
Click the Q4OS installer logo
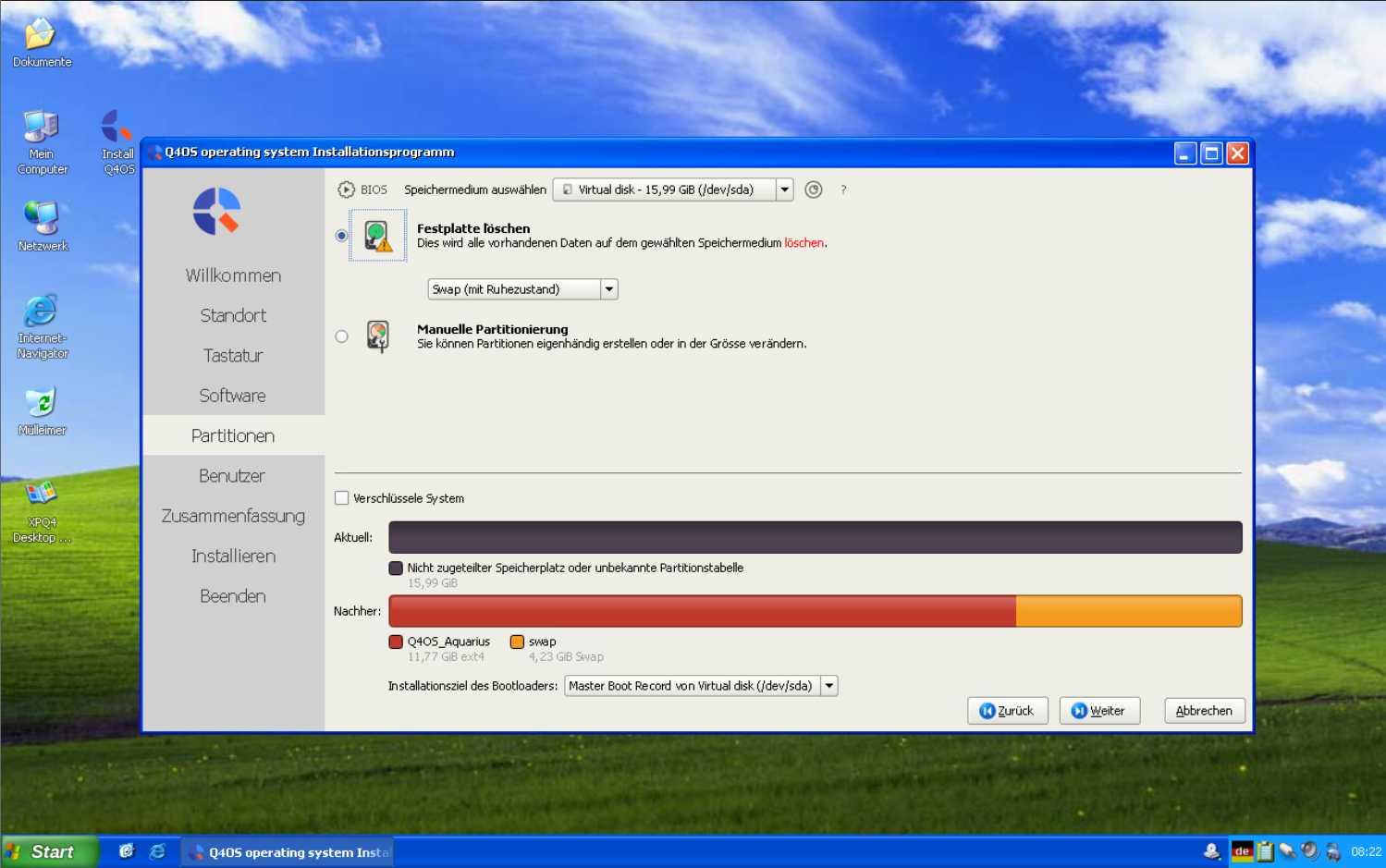tap(216, 211)
